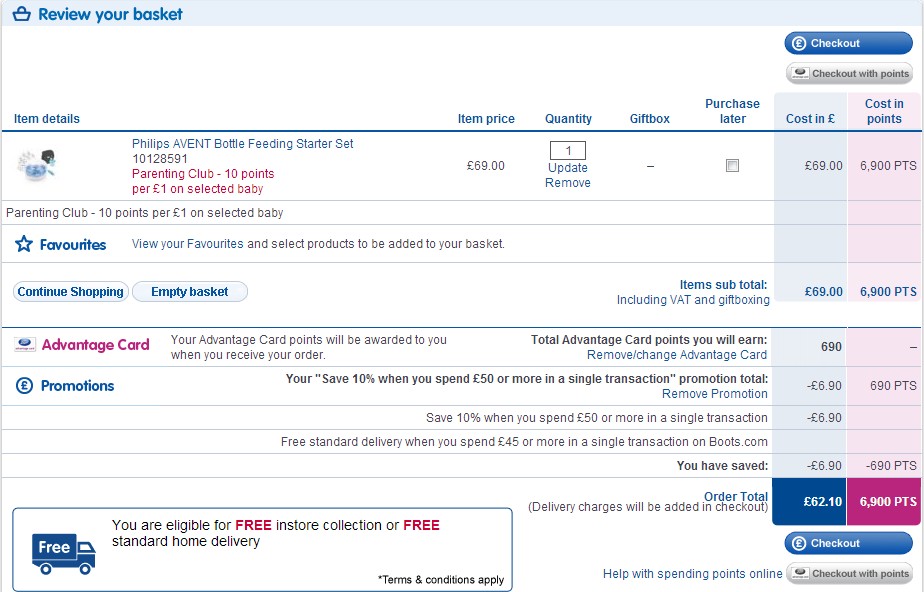Open Help with spending points online

pyautogui.click(x=692, y=574)
